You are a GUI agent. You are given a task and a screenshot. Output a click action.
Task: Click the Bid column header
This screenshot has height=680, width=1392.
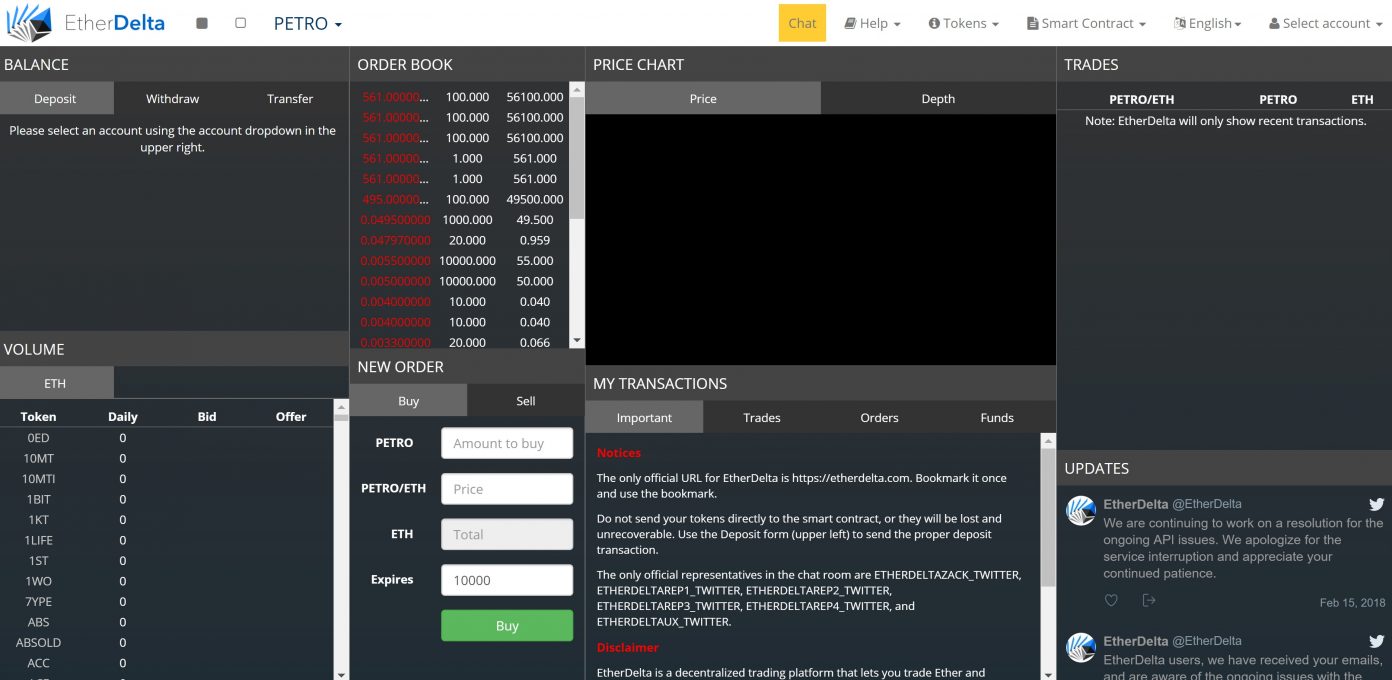pyautogui.click(x=207, y=416)
